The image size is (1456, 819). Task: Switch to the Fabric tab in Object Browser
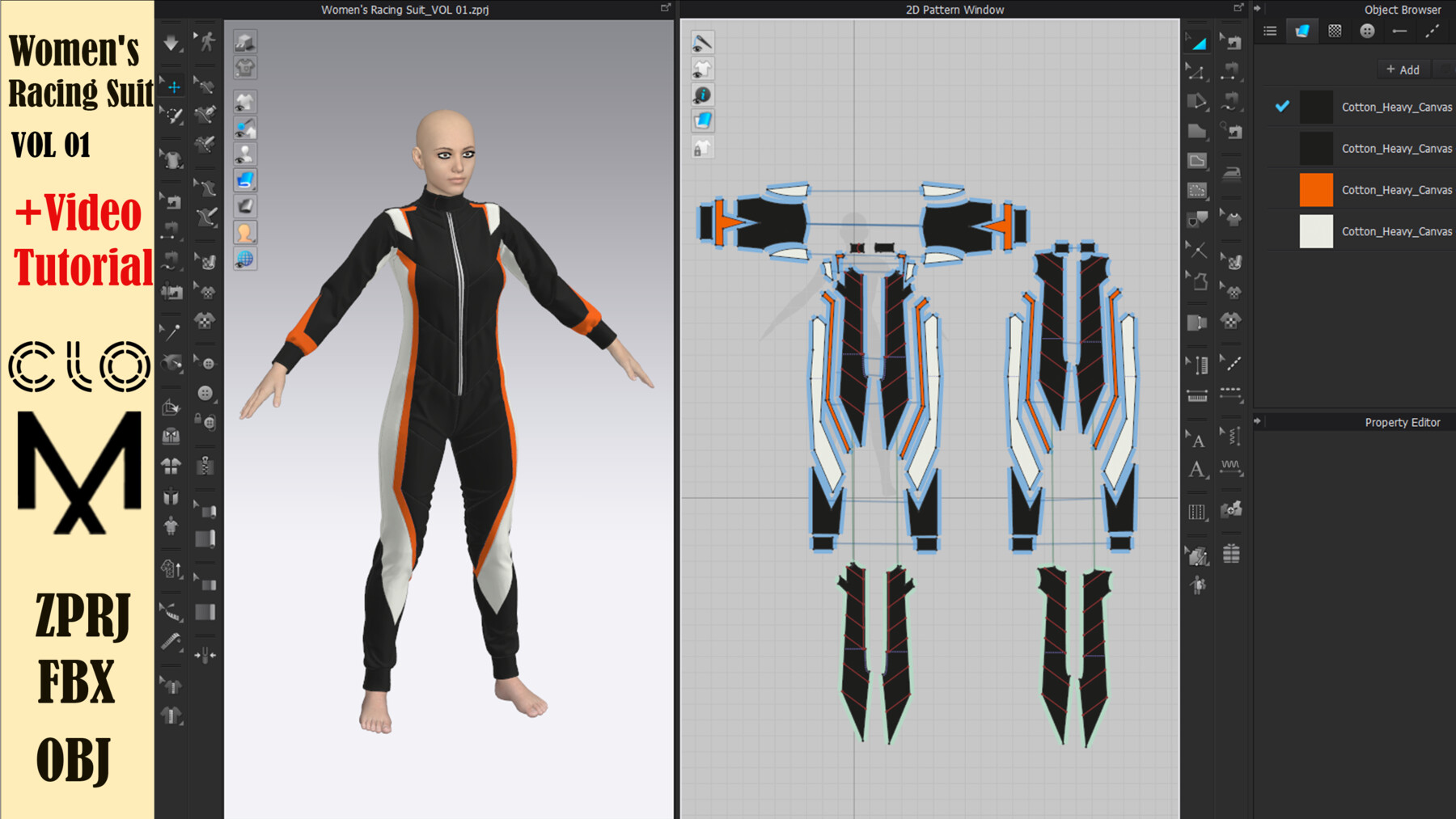tap(1302, 31)
